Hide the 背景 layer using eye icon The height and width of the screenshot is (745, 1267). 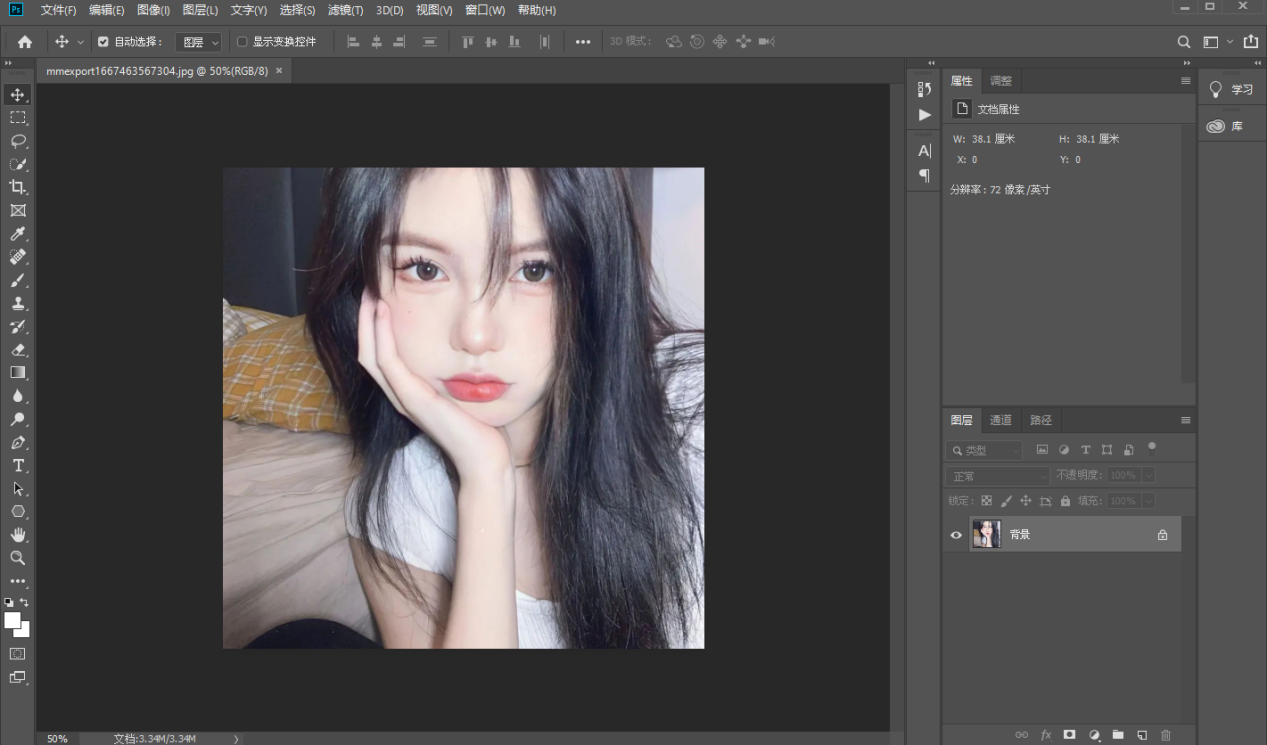point(956,535)
